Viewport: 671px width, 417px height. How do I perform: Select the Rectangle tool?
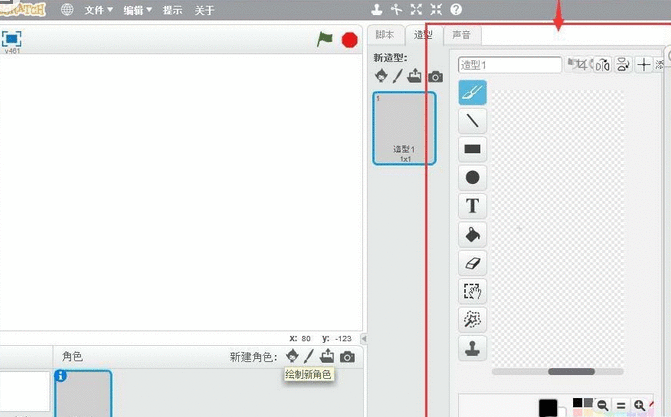click(x=472, y=150)
